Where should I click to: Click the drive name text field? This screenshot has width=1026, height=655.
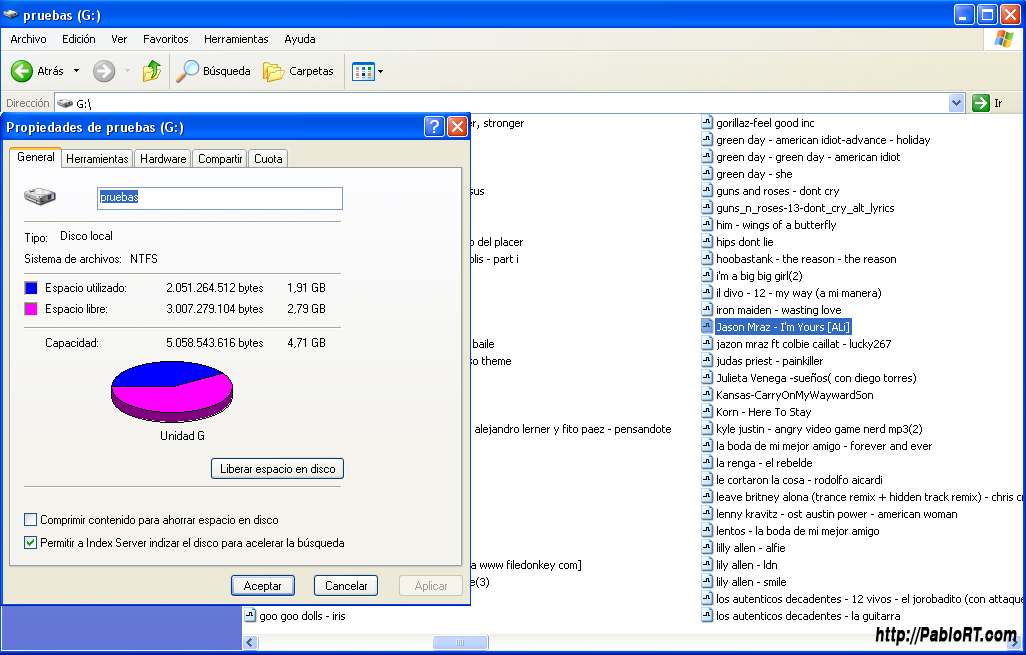(x=219, y=198)
